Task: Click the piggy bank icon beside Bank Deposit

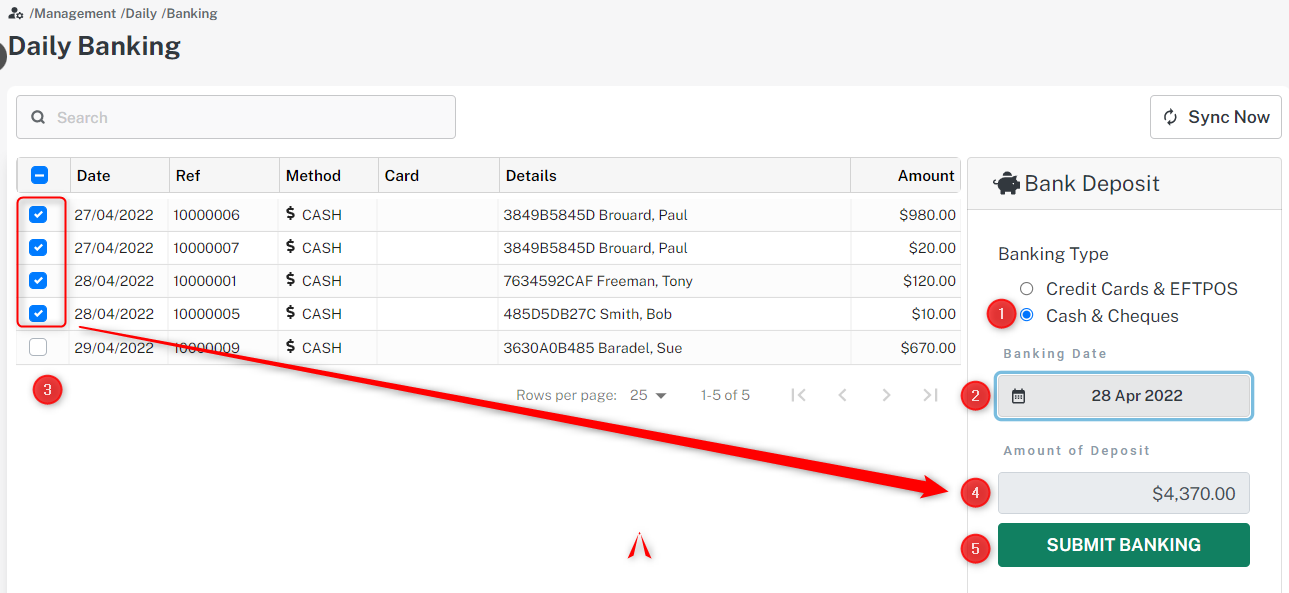Action: pyautogui.click(x=1006, y=184)
